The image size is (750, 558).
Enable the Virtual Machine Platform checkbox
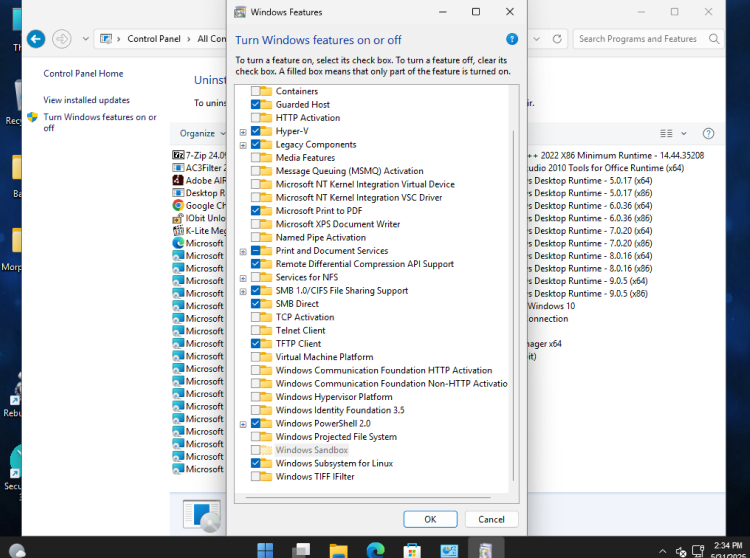coord(255,357)
